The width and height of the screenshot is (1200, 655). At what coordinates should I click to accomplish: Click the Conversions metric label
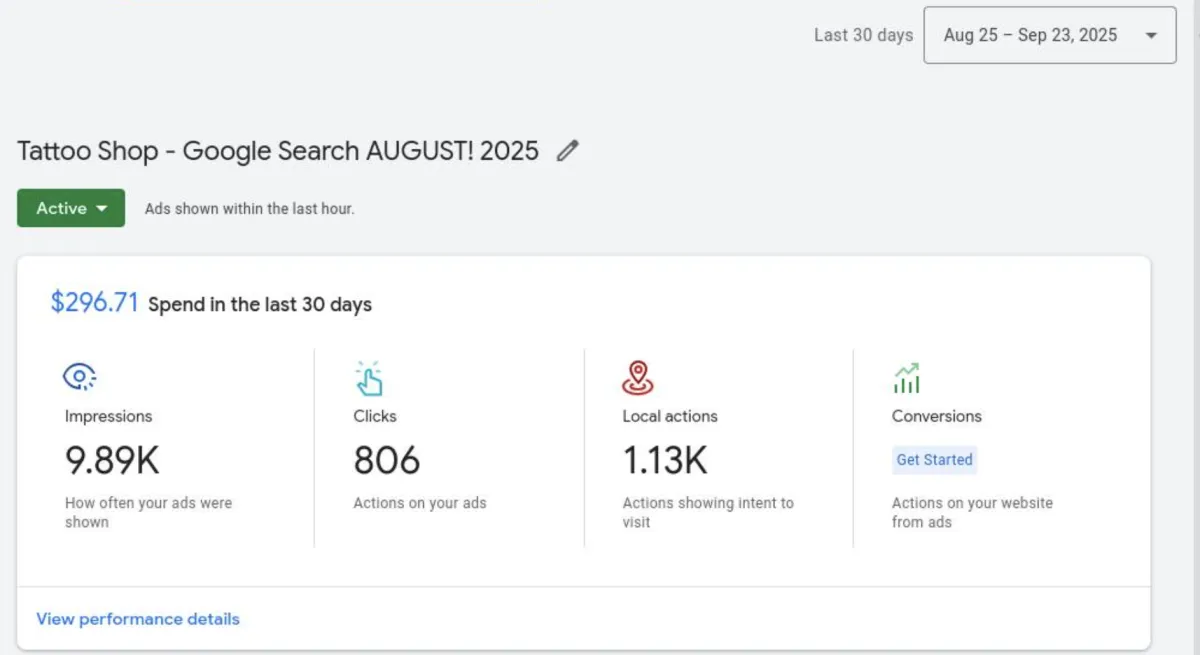pyautogui.click(x=937, y=416)
